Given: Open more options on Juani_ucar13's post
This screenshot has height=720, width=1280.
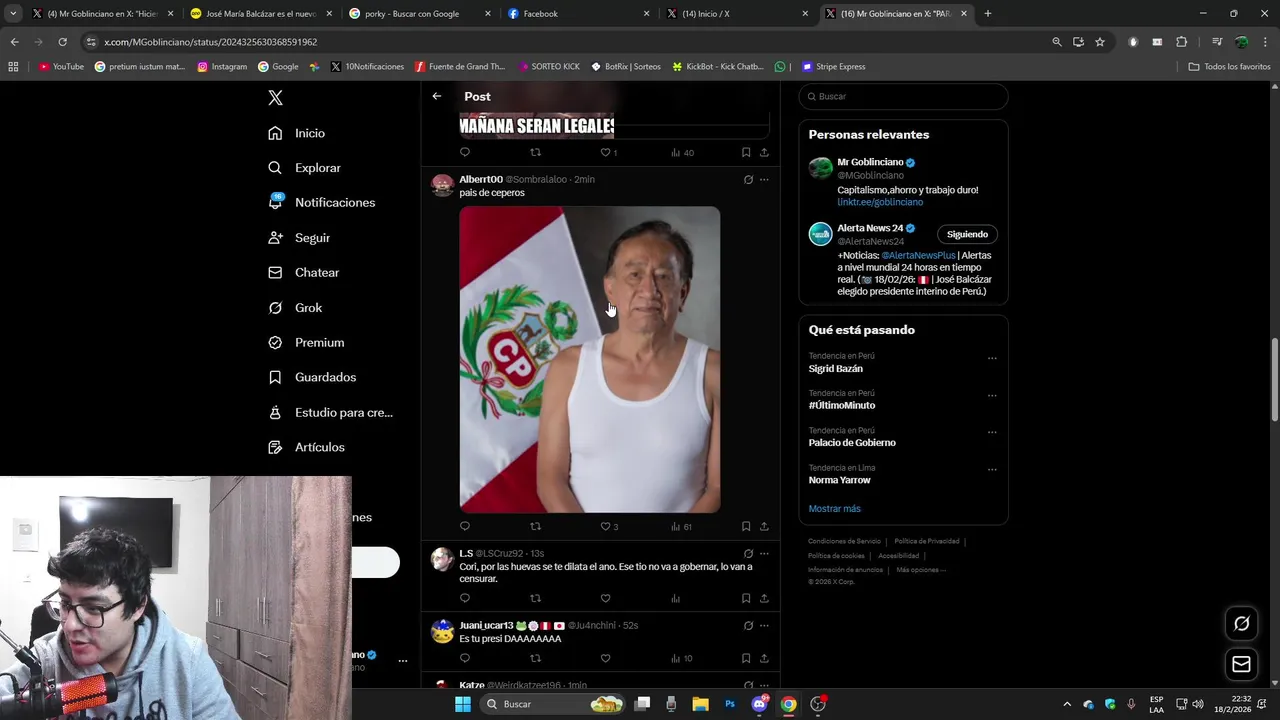Looking at the screenshot, I should point(764,625).
